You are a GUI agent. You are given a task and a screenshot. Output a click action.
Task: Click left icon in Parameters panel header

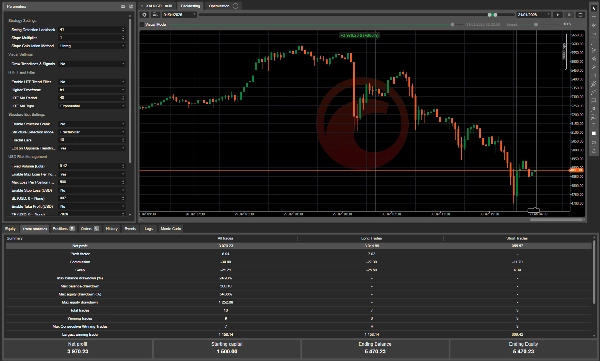pos(123,7)
